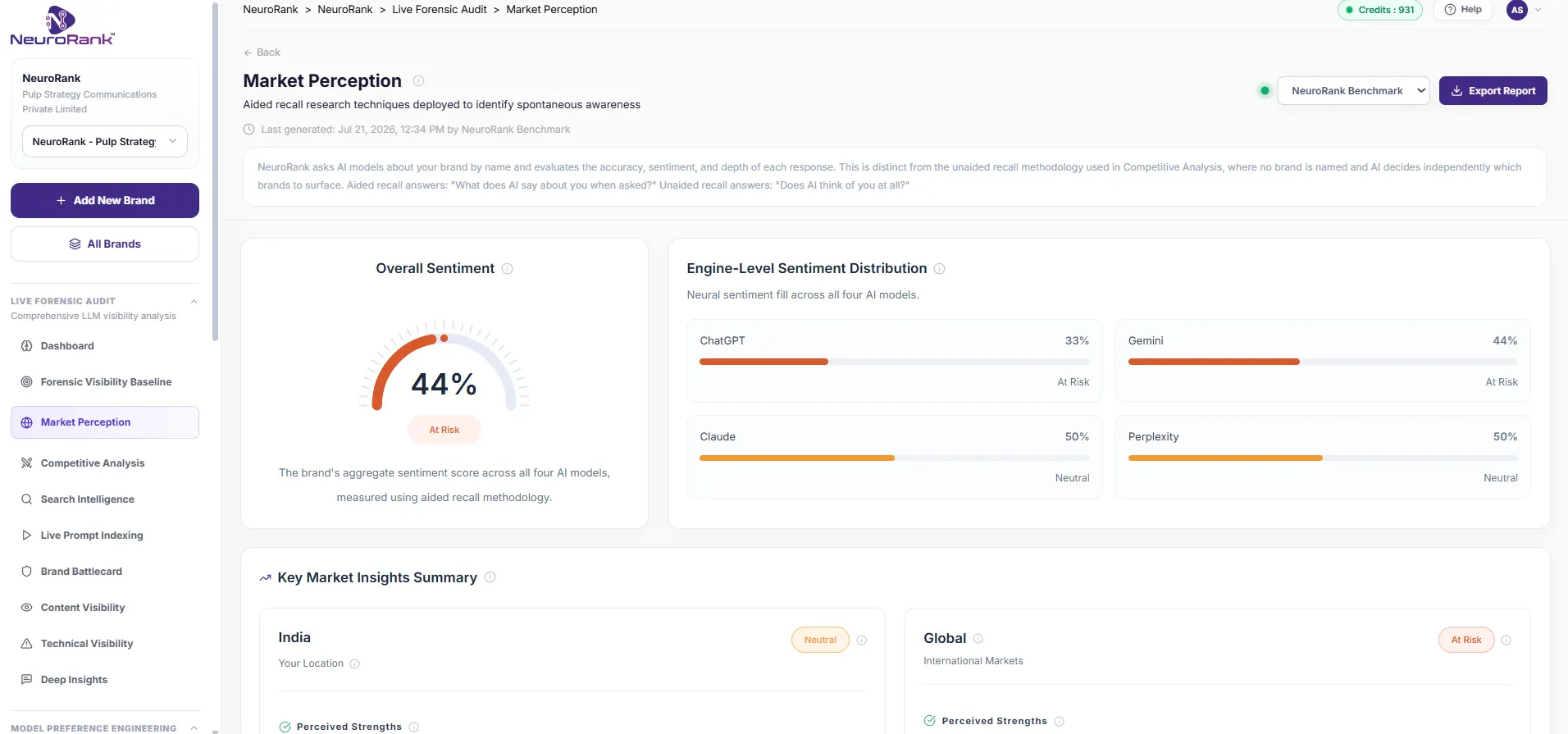Click the Claude sentiment progress bar

894,458
